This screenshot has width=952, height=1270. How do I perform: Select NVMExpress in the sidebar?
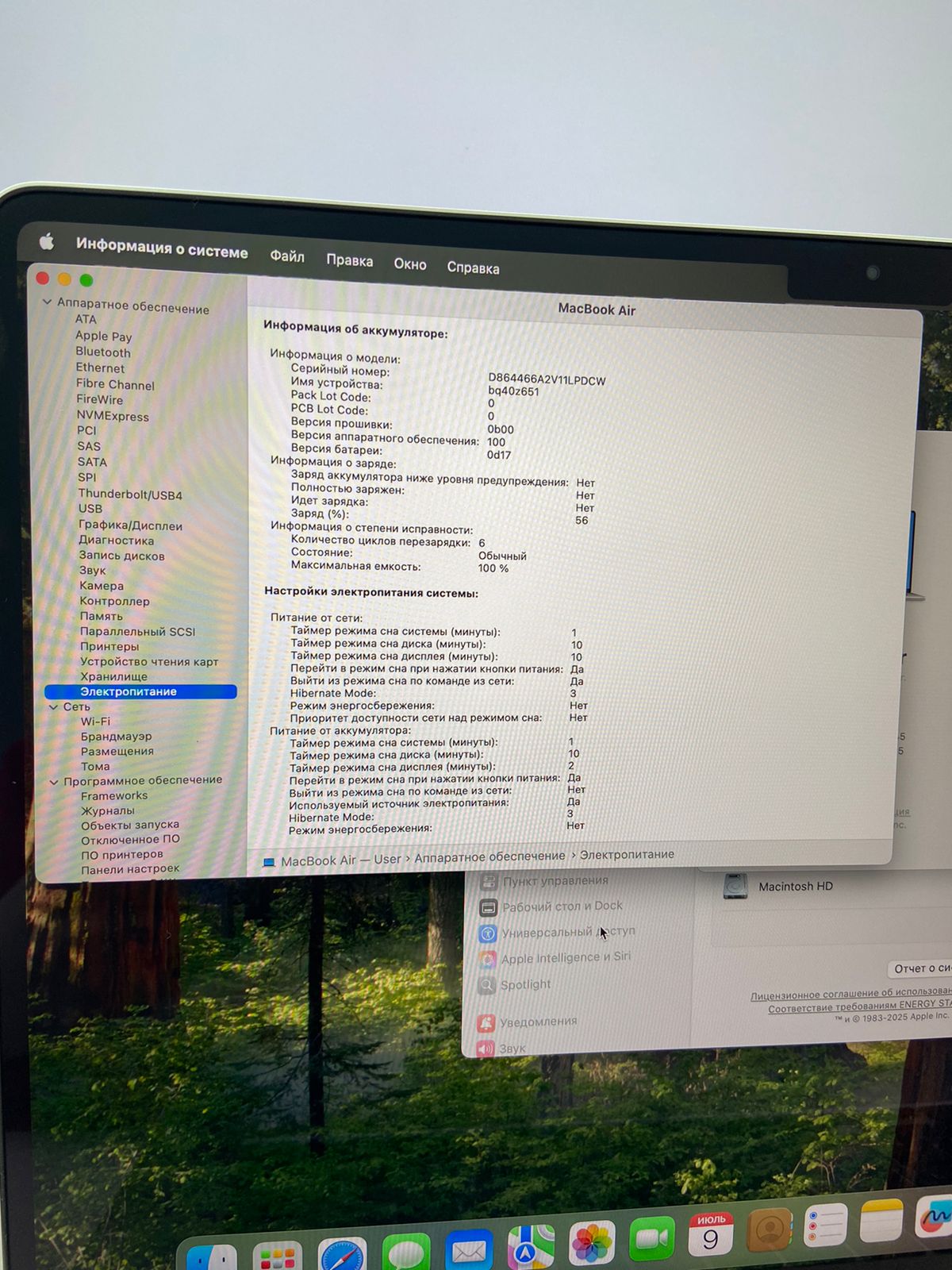(x=113, y=416)
